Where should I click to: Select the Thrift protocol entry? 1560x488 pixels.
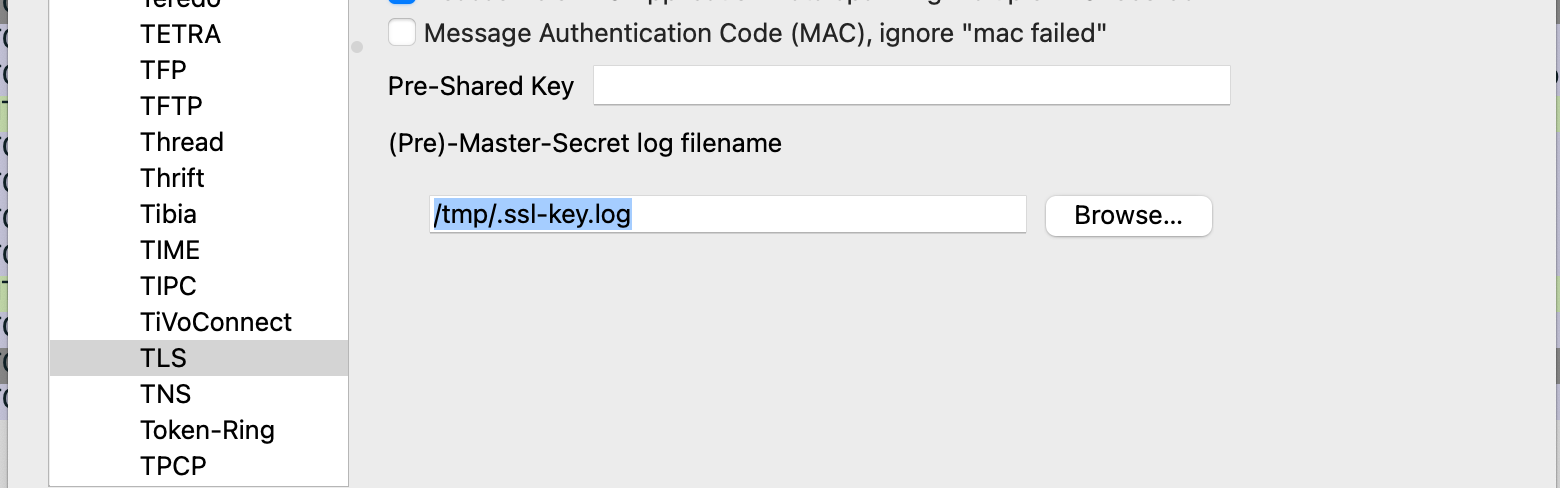pyautogui.click(x=172, y=178)
